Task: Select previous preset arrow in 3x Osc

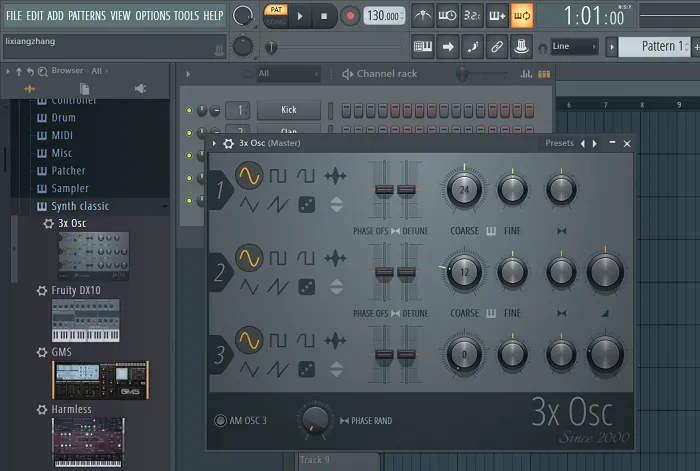Action: tap(583, 144)
